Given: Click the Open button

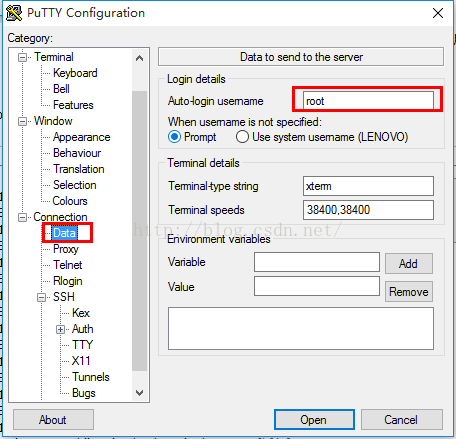Looking at the screenshot, I should click(314, 420).
